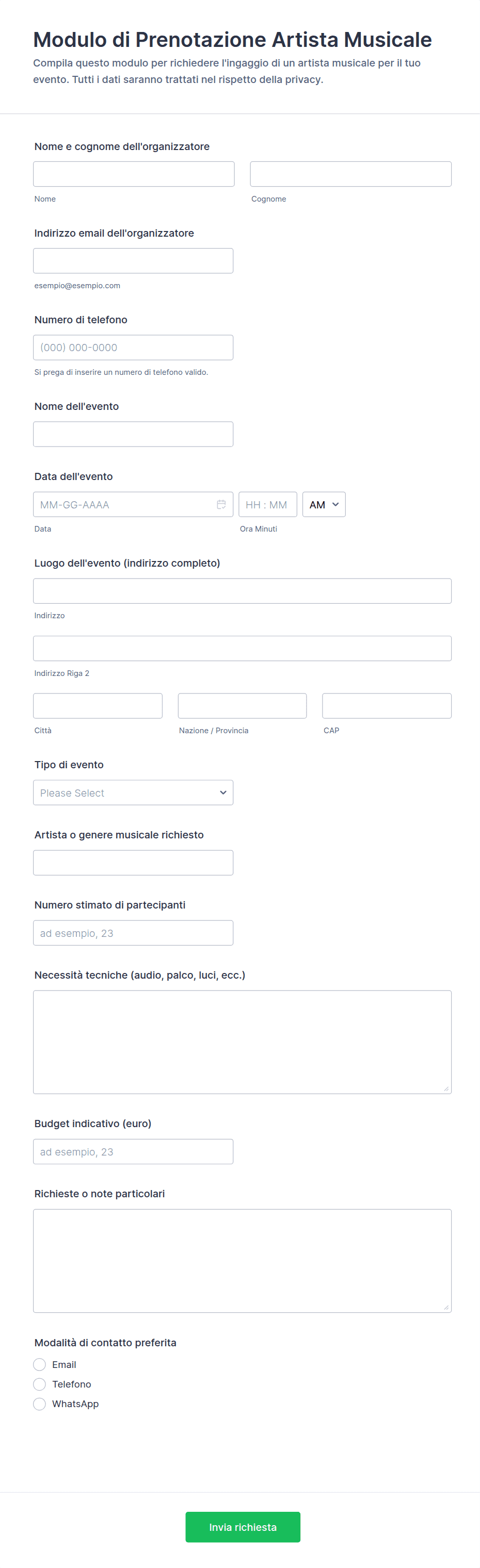Viewport: 480px width, 1568px height.
Task: Focus the Città input box
Action: 98,705
